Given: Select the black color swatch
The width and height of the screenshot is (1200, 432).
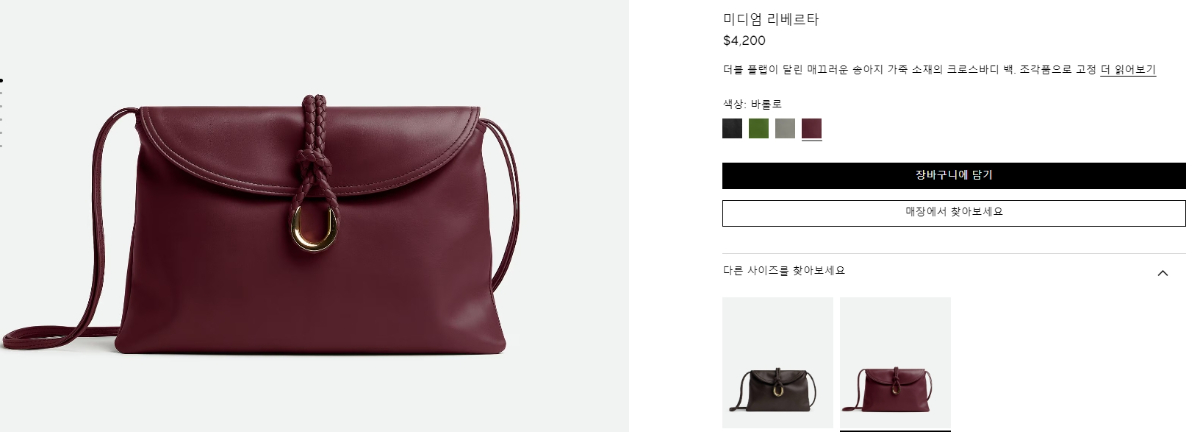Looking at the screenshot, I should tap(732, 128).
